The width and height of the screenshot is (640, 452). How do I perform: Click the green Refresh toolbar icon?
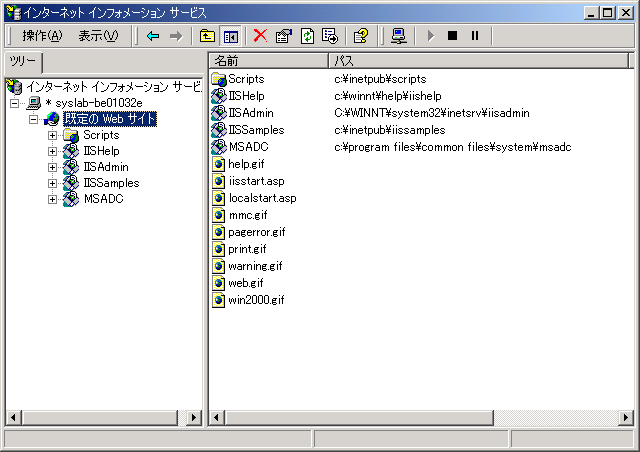pos(307,36)
